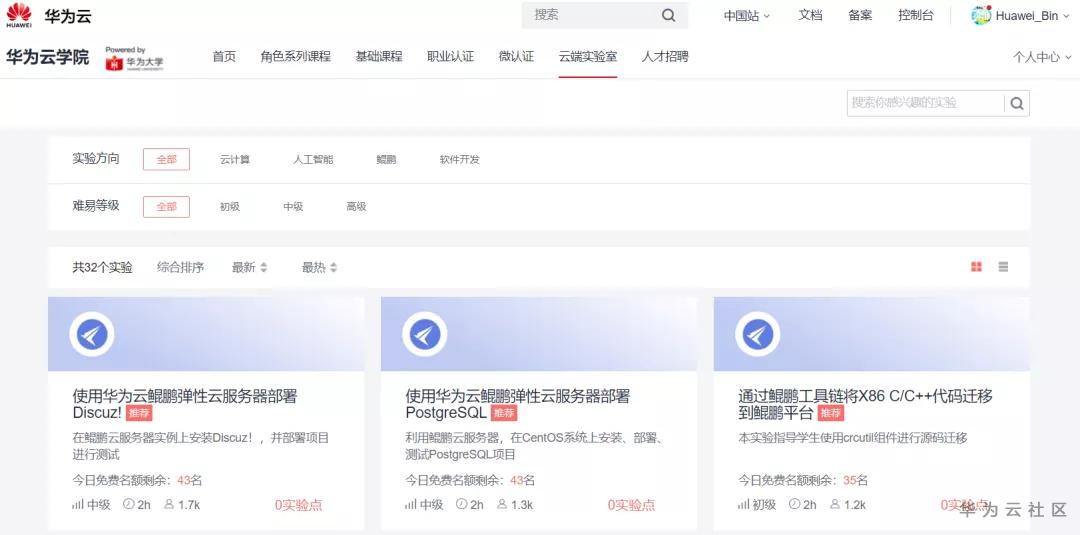Click clock icon on X86 migration card
The image size is (1080, 535).
[794, 504]
